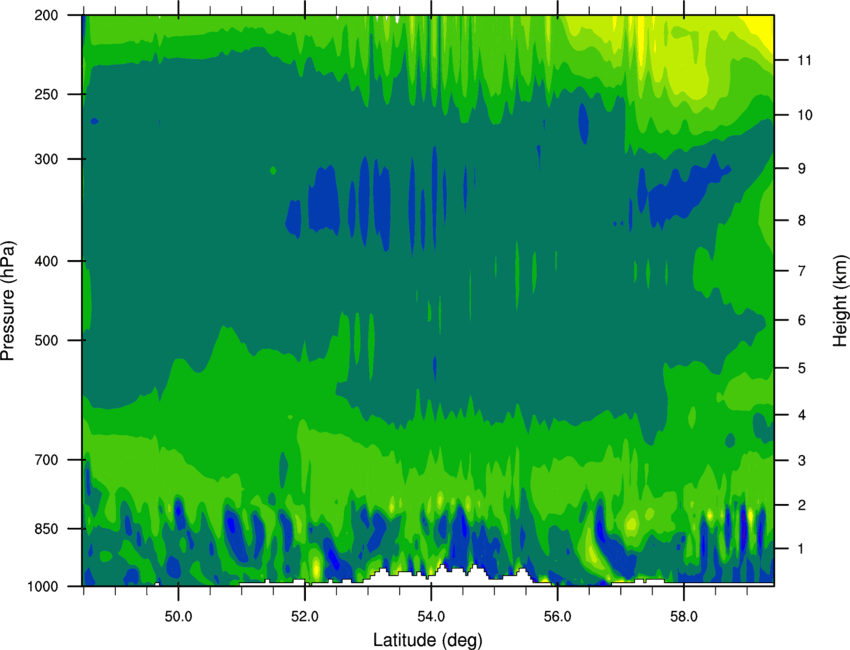Screen dimensions: 850x650
Task: Click the pressure tick label 850
Action: tap(47, 529)
